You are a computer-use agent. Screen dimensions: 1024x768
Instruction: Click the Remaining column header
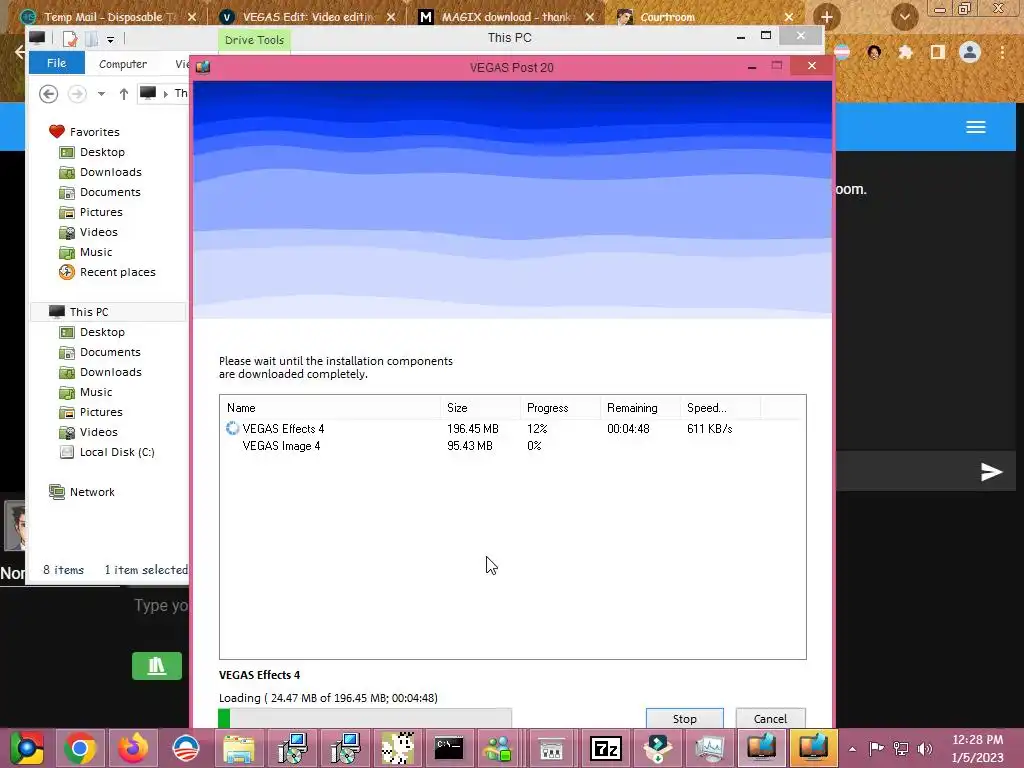[640, 408]
